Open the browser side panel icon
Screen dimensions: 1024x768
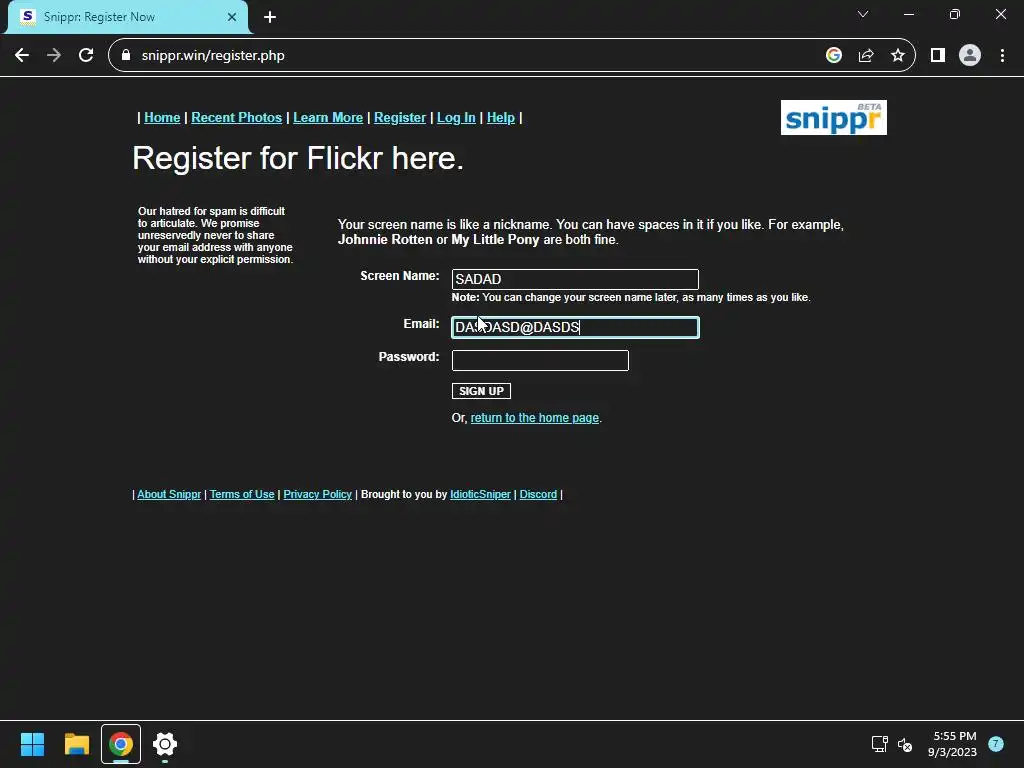click(x=938, y=56)
